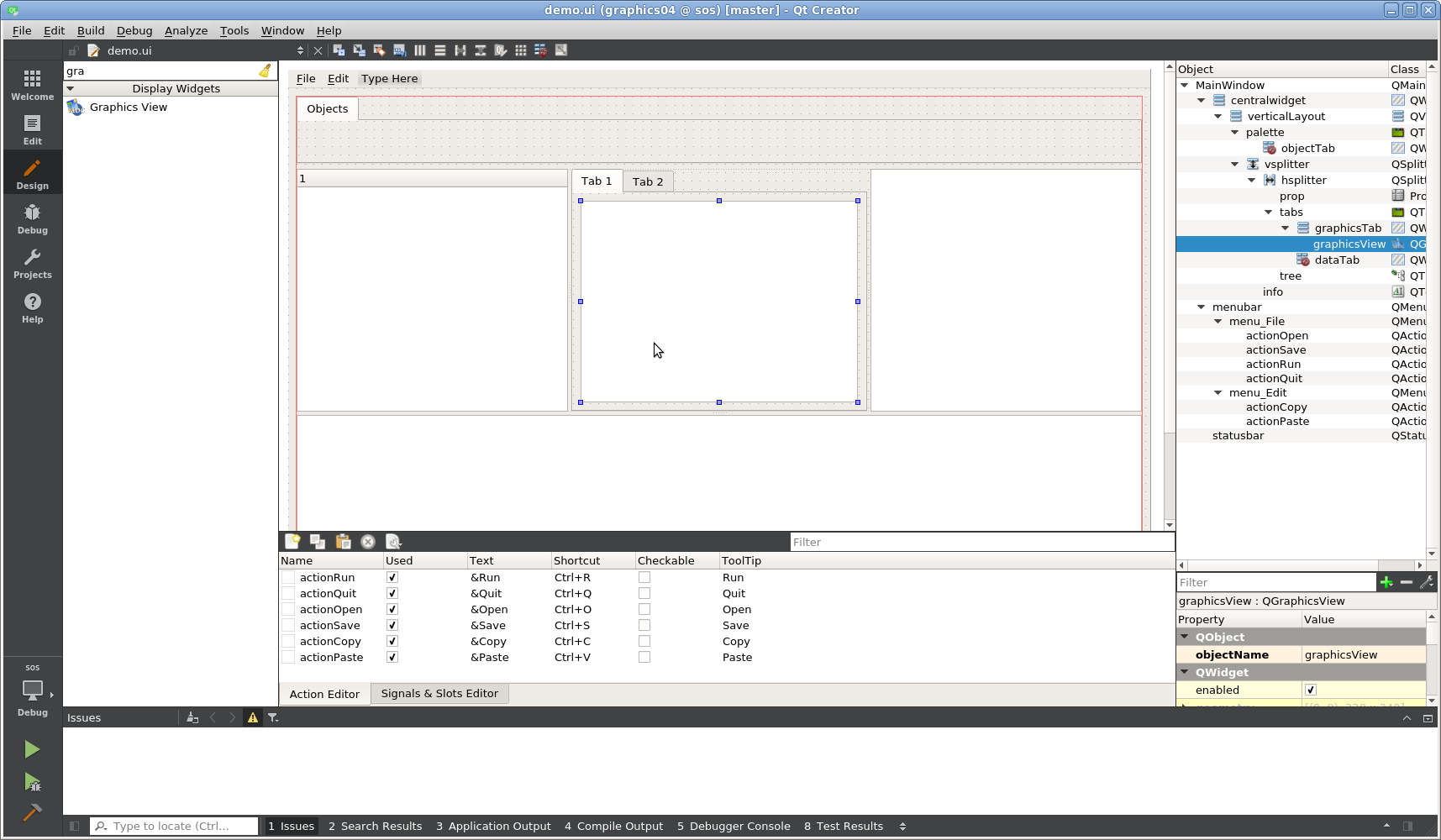Screen dimensions: 1441x840
Task: Switch to Edit Signals/Slots mode icon
Action: pos(359,50)
